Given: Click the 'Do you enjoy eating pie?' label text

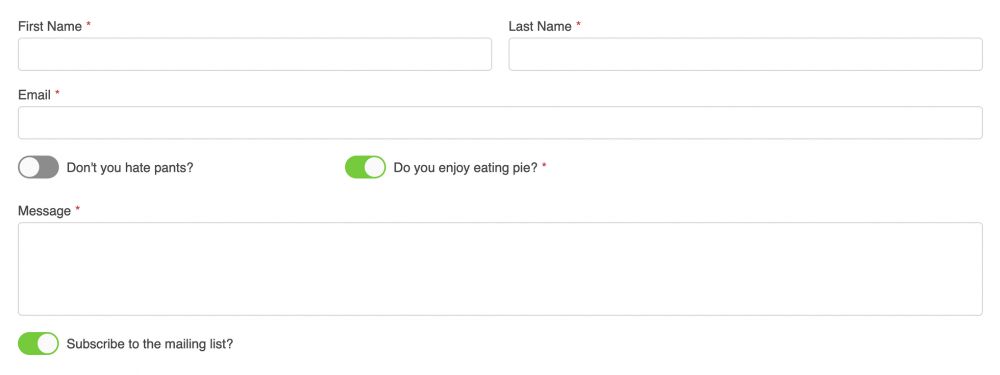Looking at the screenshot, I should click(466, 168).
